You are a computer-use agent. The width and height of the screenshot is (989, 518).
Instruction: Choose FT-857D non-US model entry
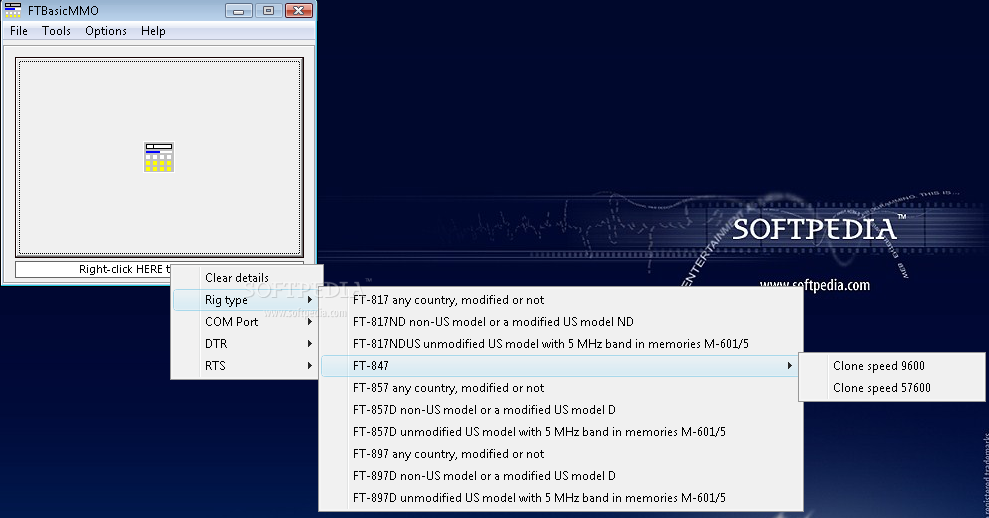(x=561, y=410)
